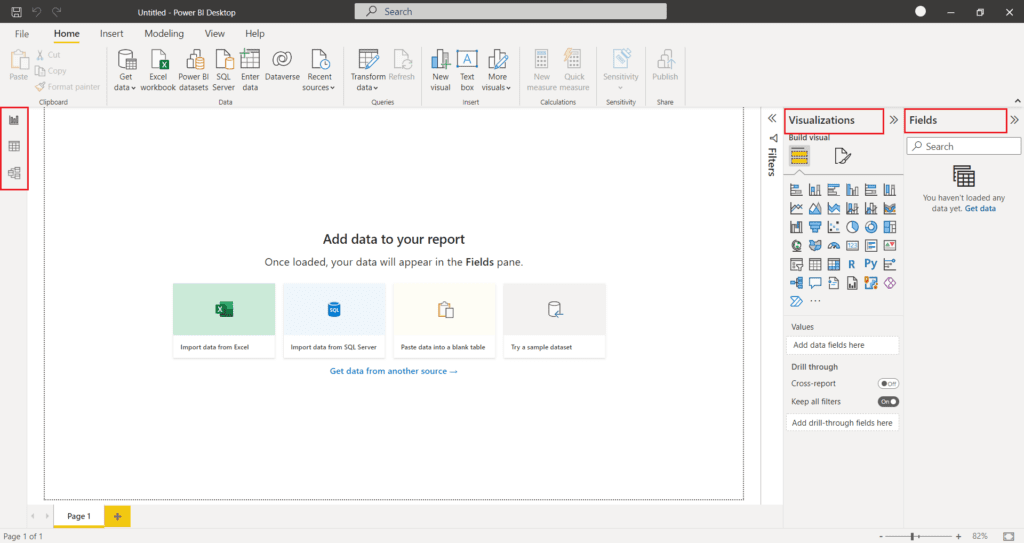Select Decomposition tree visual

796,283
